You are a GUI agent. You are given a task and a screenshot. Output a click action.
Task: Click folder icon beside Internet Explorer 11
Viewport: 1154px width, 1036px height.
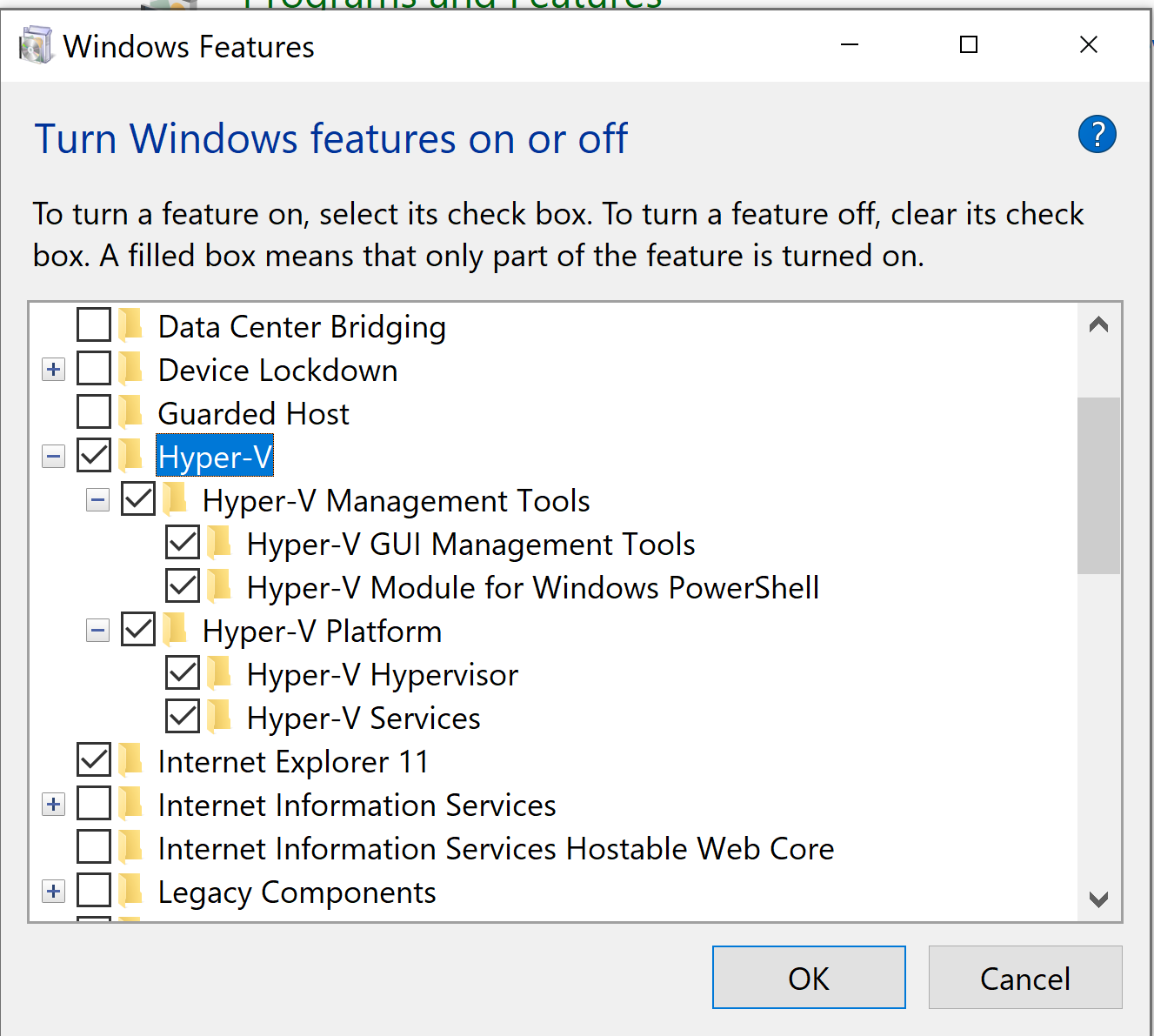tap(131, 760)
